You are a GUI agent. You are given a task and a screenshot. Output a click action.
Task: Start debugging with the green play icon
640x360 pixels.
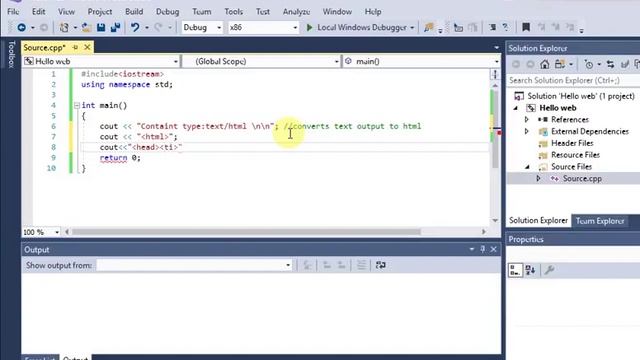pyautogui.click(x=309, y=27)
